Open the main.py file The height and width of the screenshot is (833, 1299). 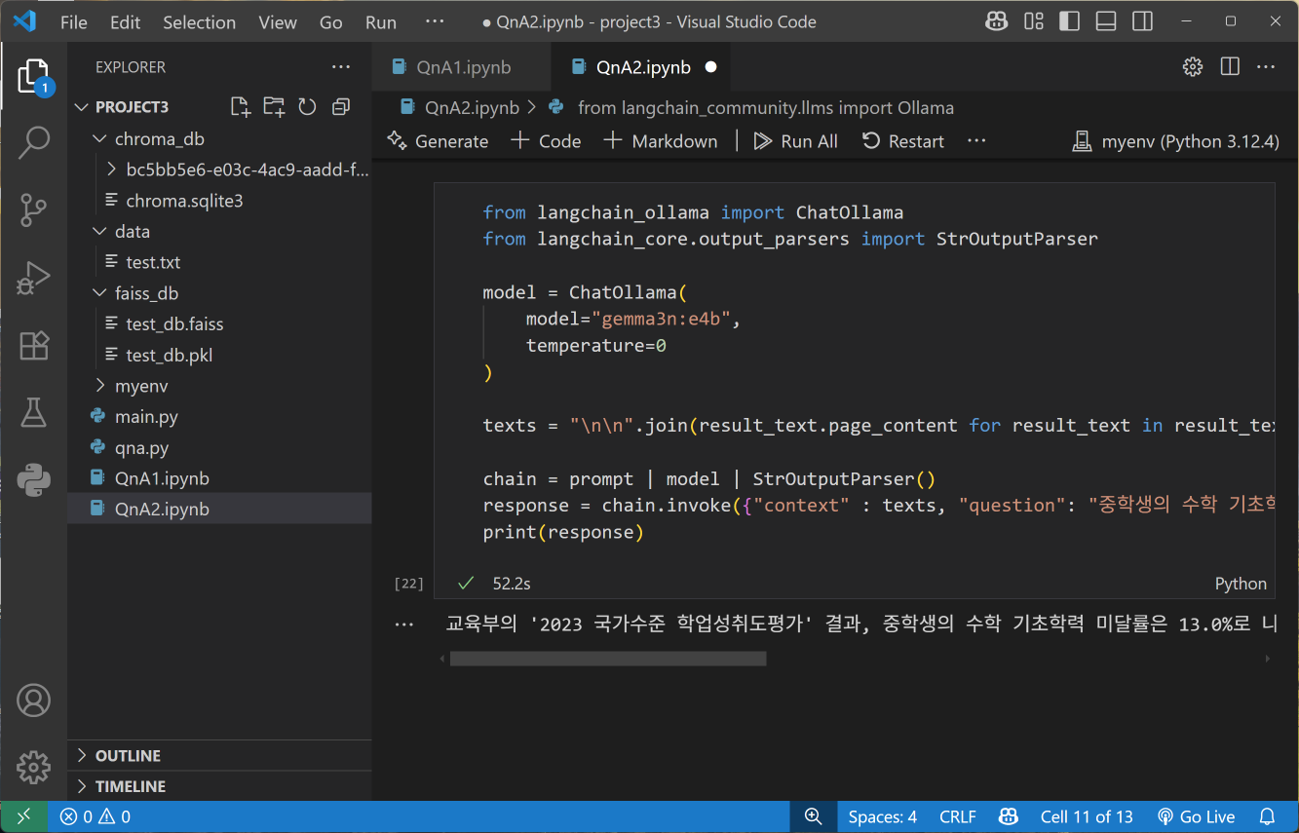[x=146, y=416]
